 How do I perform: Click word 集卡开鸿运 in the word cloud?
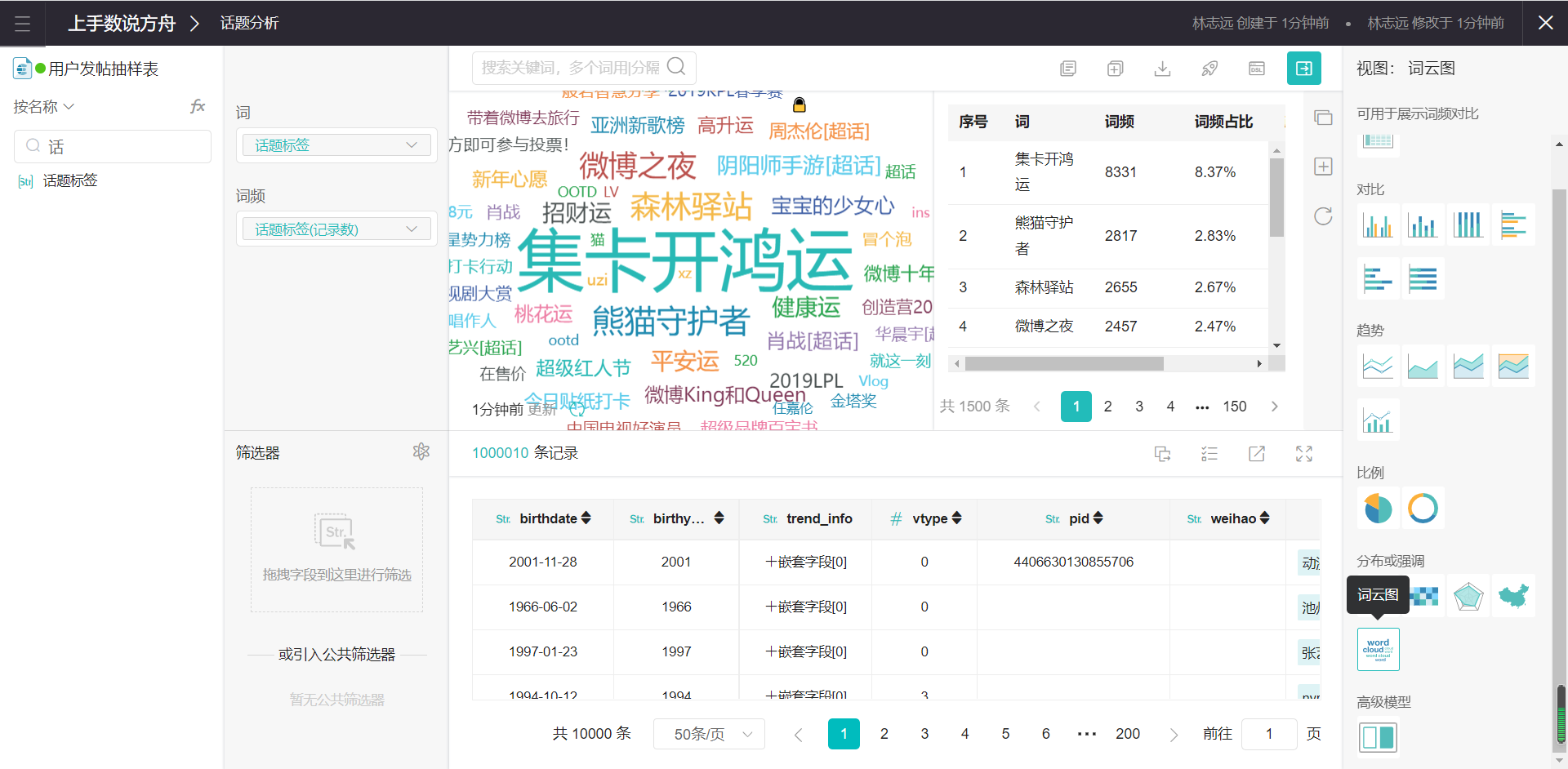685,260
